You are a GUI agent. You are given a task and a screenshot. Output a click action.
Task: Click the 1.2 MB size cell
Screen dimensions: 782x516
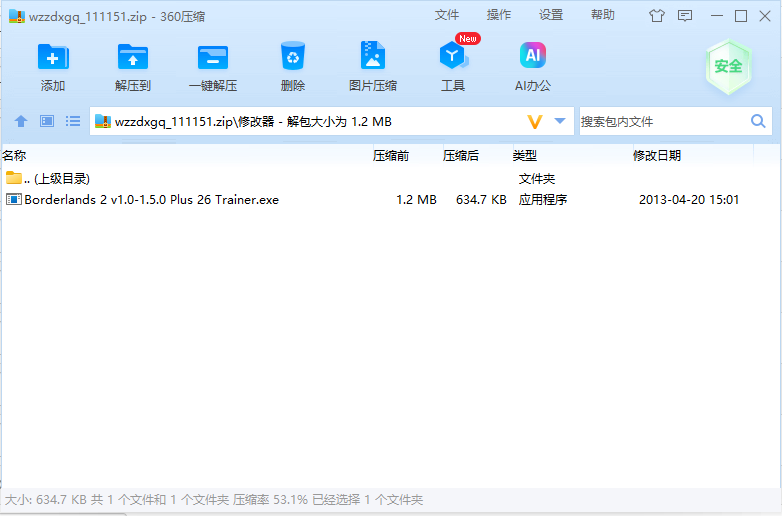tap(416, 199)
